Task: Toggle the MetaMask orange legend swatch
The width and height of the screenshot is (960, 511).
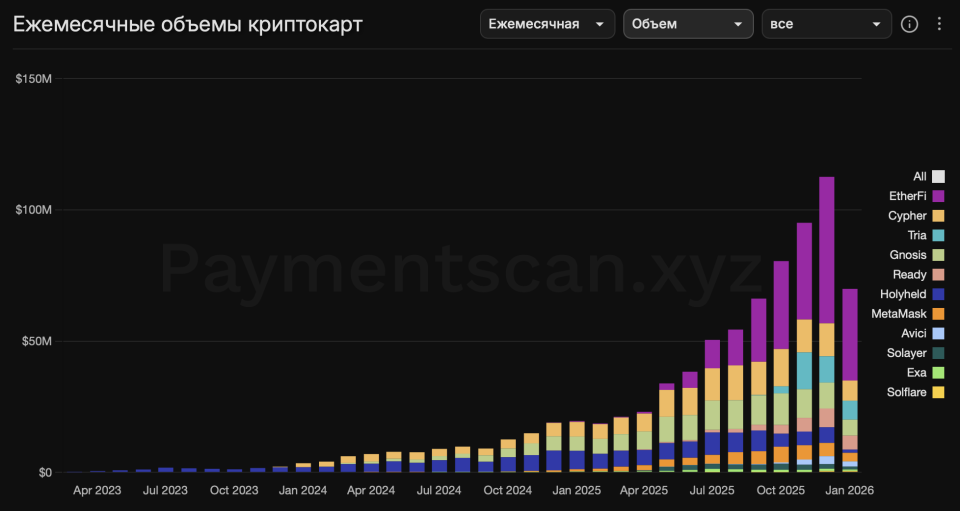Action: [x=938, y=314]
